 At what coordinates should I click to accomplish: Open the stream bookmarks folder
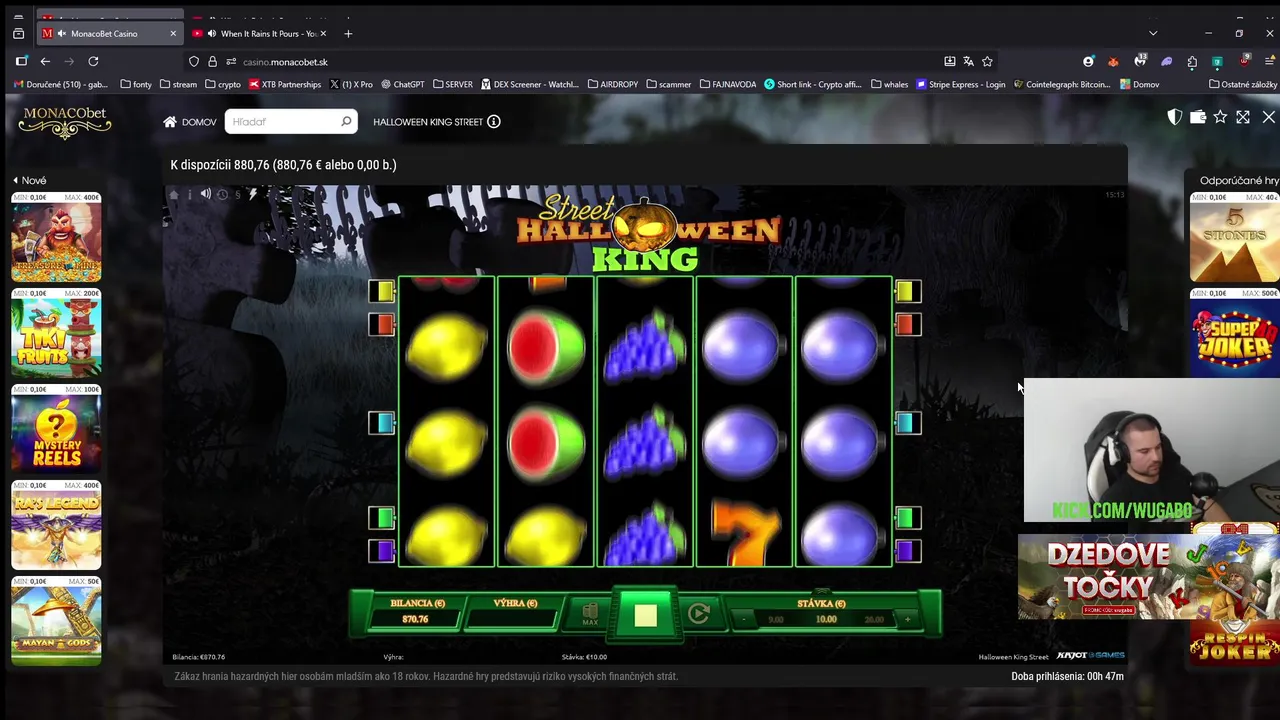pos(179,84)
